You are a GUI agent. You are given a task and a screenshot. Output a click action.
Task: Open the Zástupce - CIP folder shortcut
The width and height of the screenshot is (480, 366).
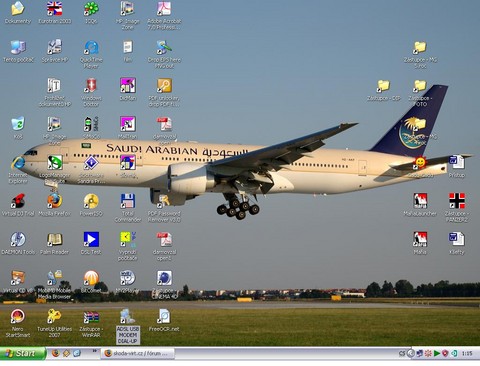pos(383,86)
